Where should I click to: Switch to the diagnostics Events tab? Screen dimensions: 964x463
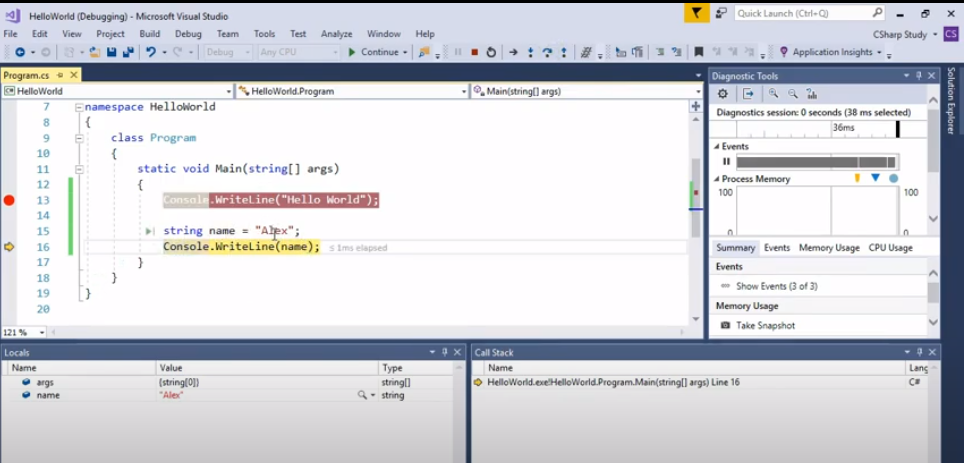tap(776, 248)
